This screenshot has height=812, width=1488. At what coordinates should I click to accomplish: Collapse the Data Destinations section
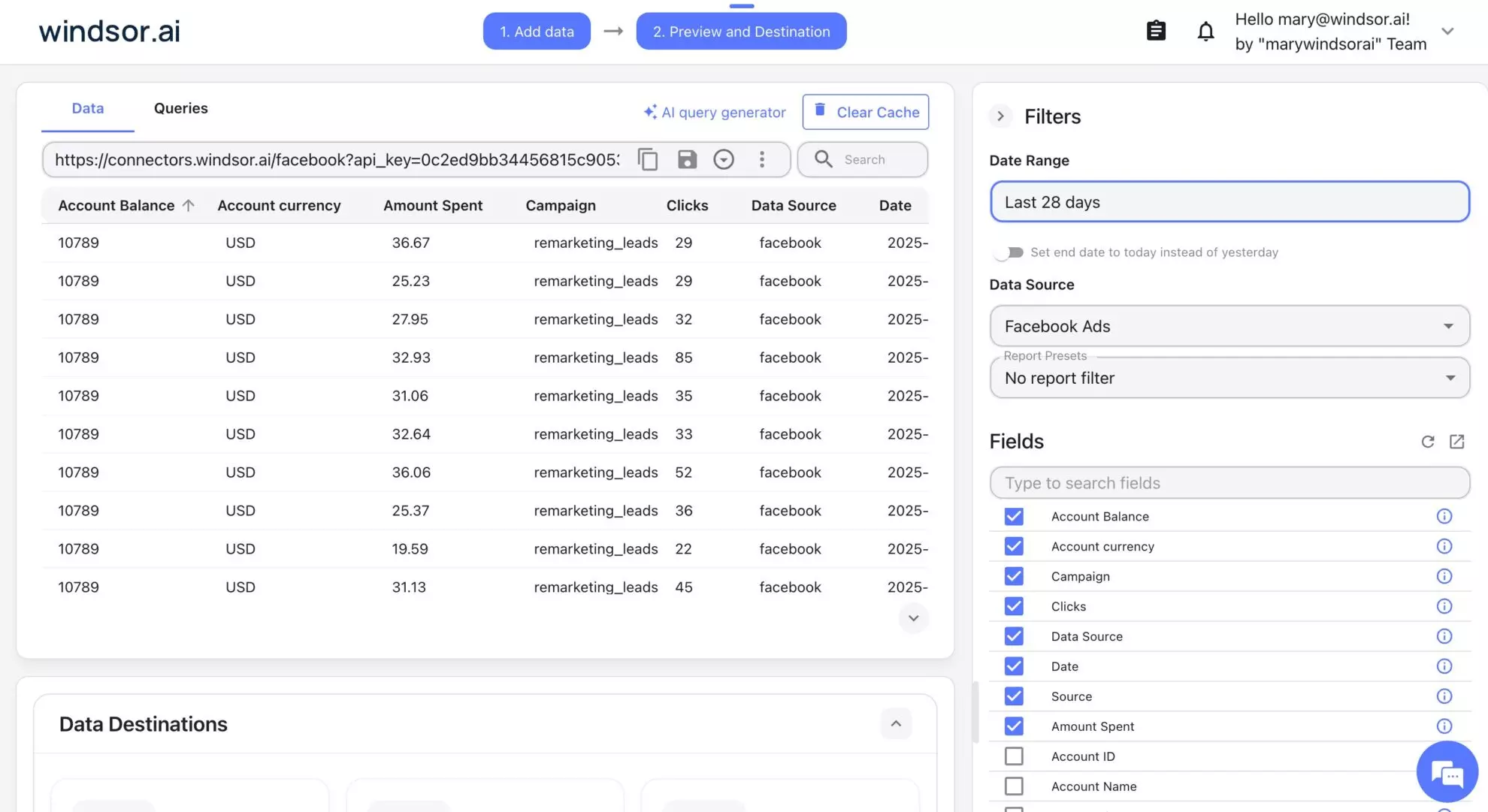[x=896, y=723]
